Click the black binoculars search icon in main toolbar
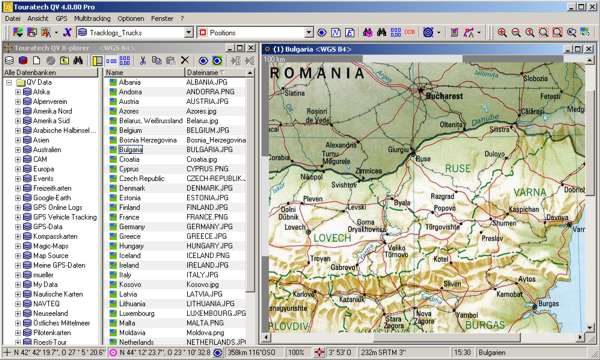 pos(382,33)
